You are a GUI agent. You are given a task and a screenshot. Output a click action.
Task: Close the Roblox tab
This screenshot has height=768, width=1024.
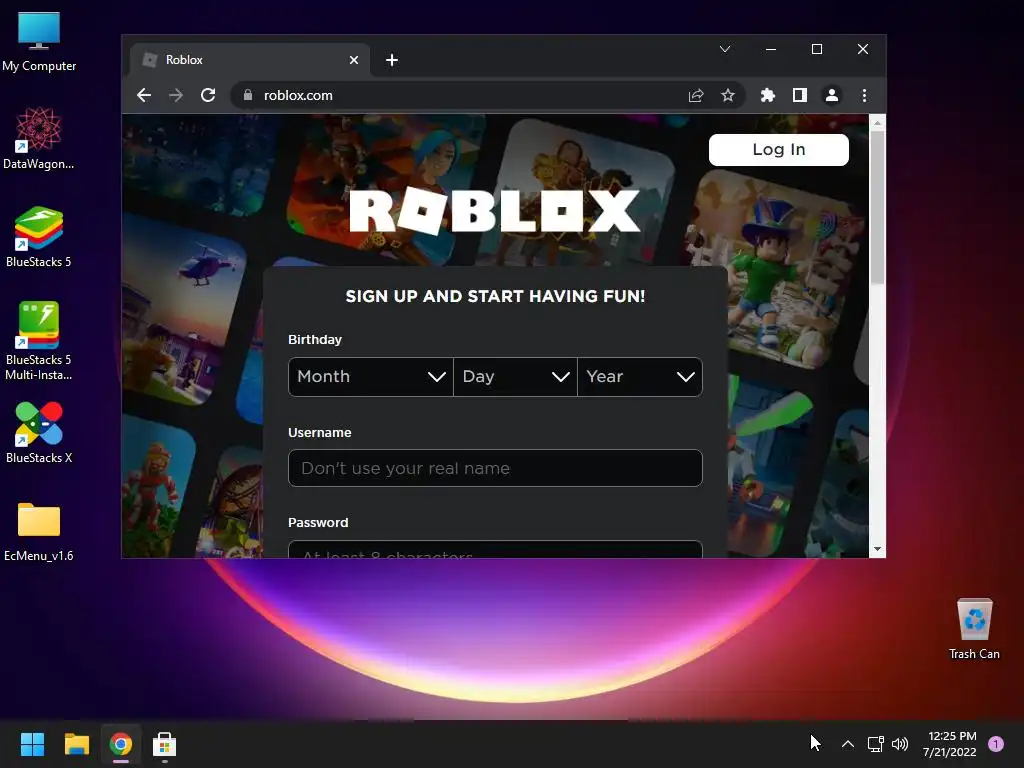point(354,60)
